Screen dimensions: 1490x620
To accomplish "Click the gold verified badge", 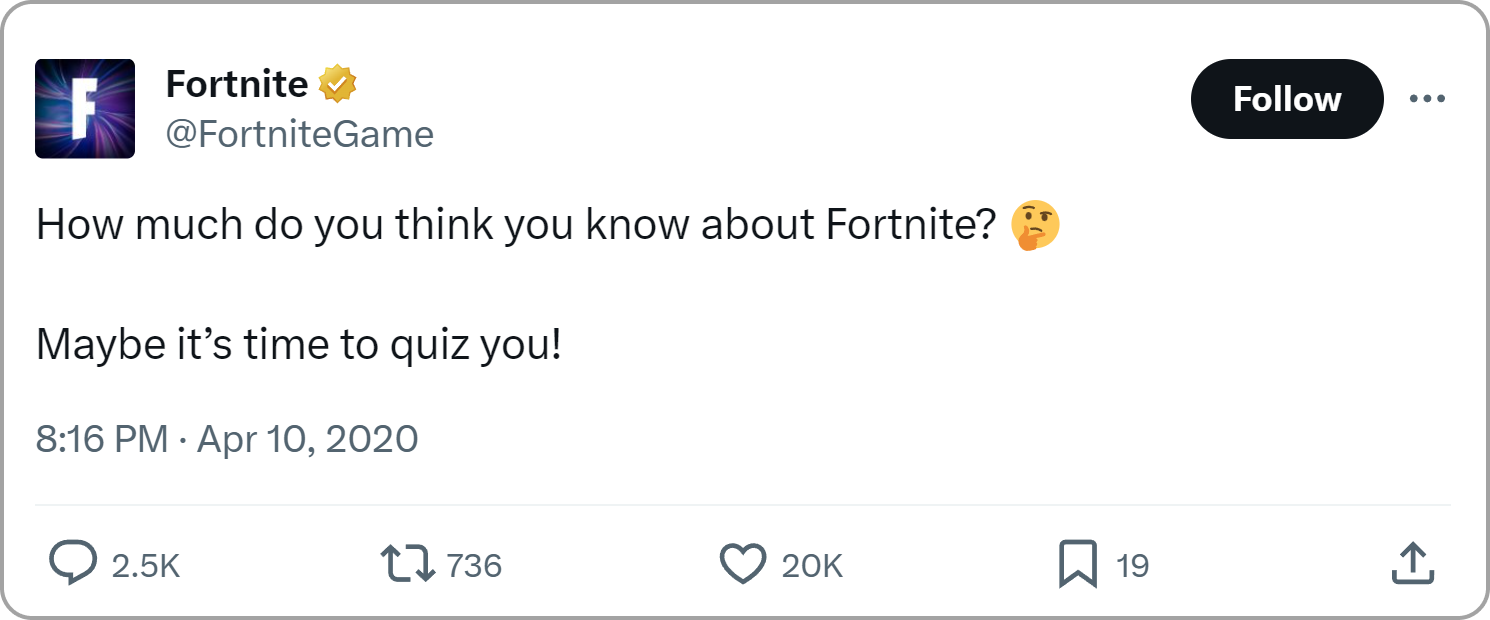I will 338,85.
